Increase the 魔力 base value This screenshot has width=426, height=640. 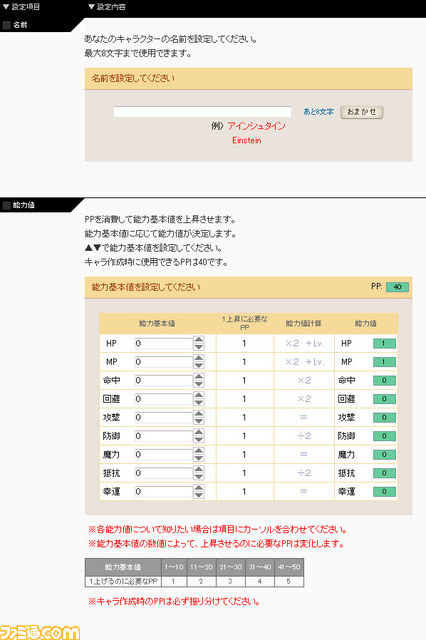[x=199, y=451]
